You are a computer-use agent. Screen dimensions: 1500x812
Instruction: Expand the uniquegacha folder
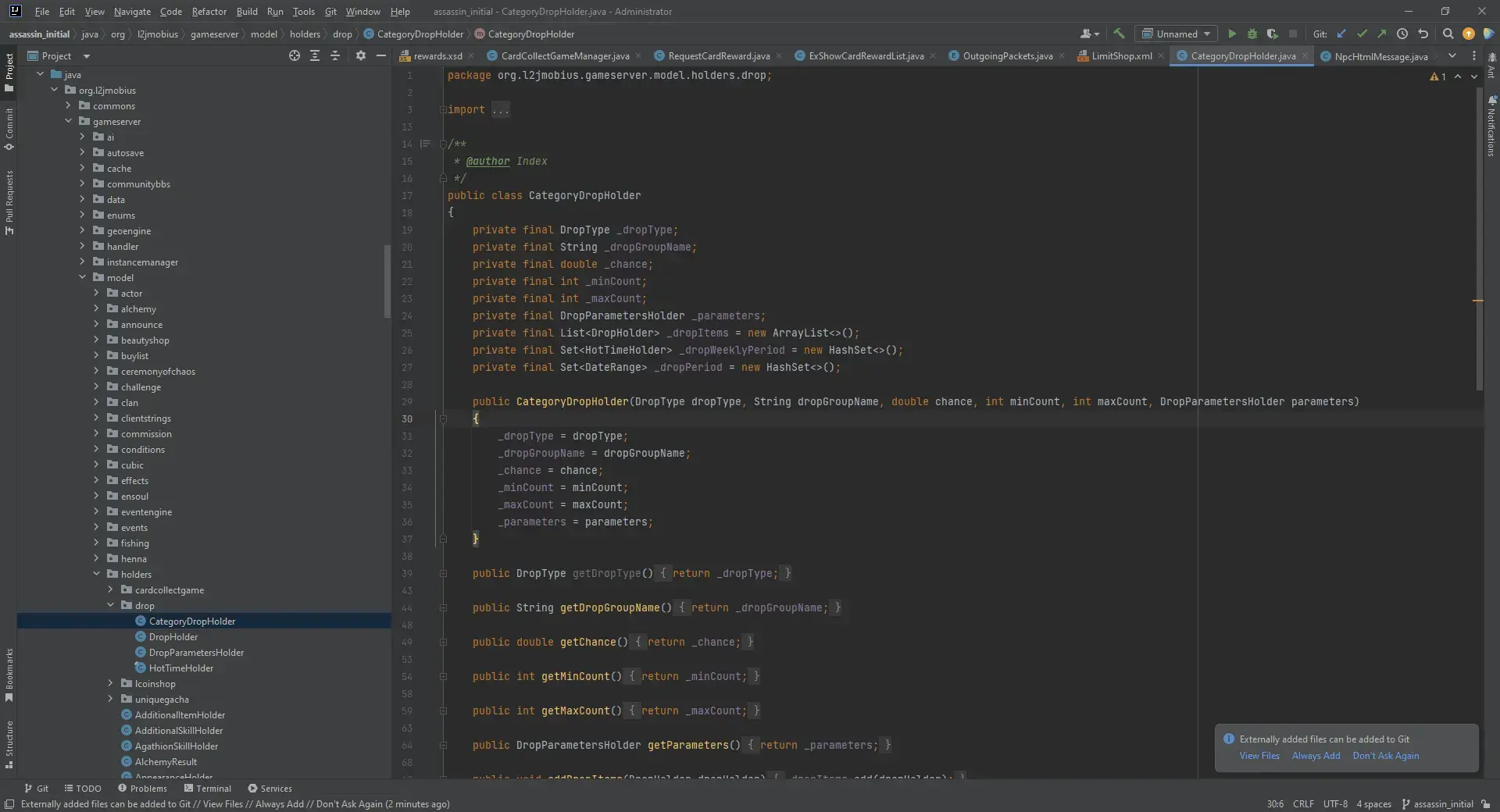pyautogui.click(x=110, y=699)
